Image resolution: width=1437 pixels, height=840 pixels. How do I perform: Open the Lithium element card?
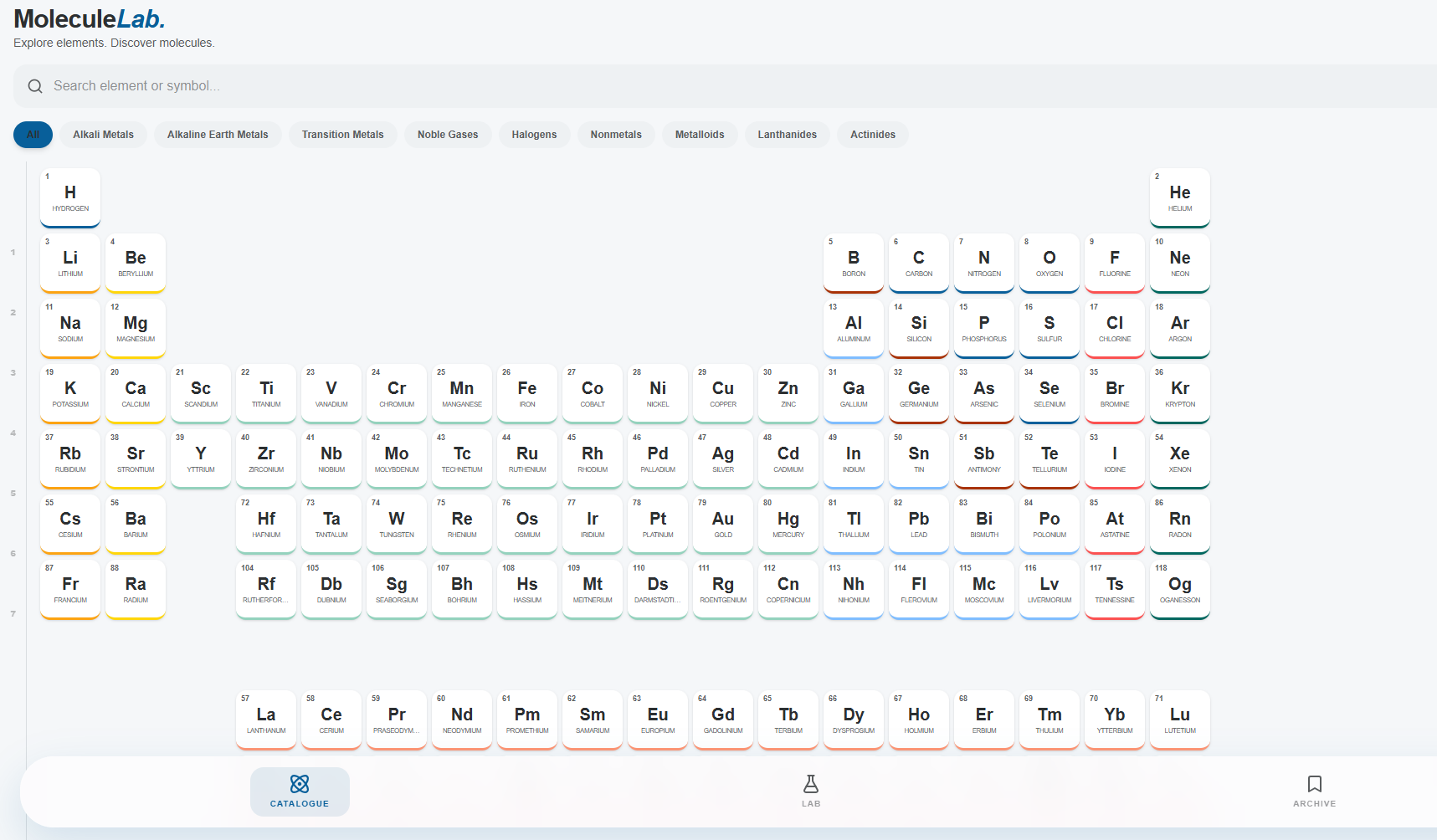click(70, 263)
